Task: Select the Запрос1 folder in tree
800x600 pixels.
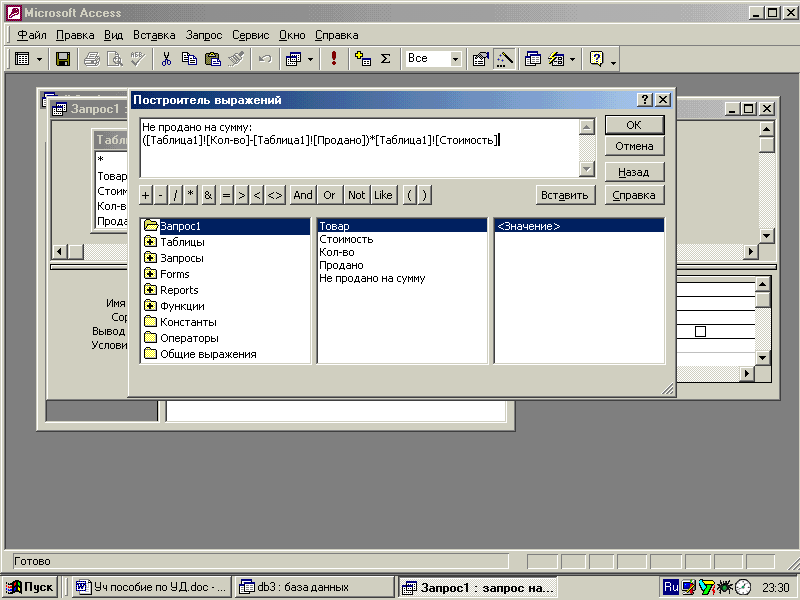Action: (x=180, y=226)
